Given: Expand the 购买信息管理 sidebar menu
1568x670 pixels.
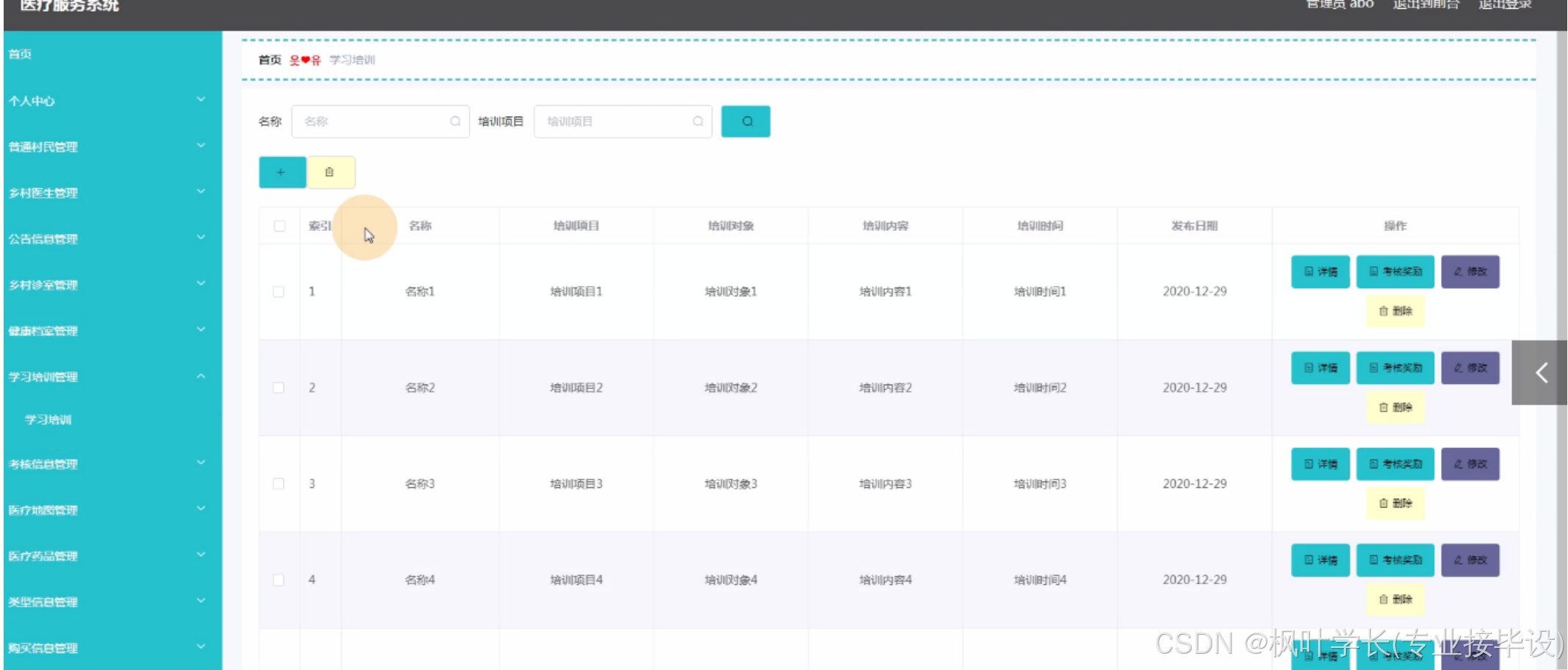Looking at the screenshot, I should pyautogui.click(x=112, y=648).
